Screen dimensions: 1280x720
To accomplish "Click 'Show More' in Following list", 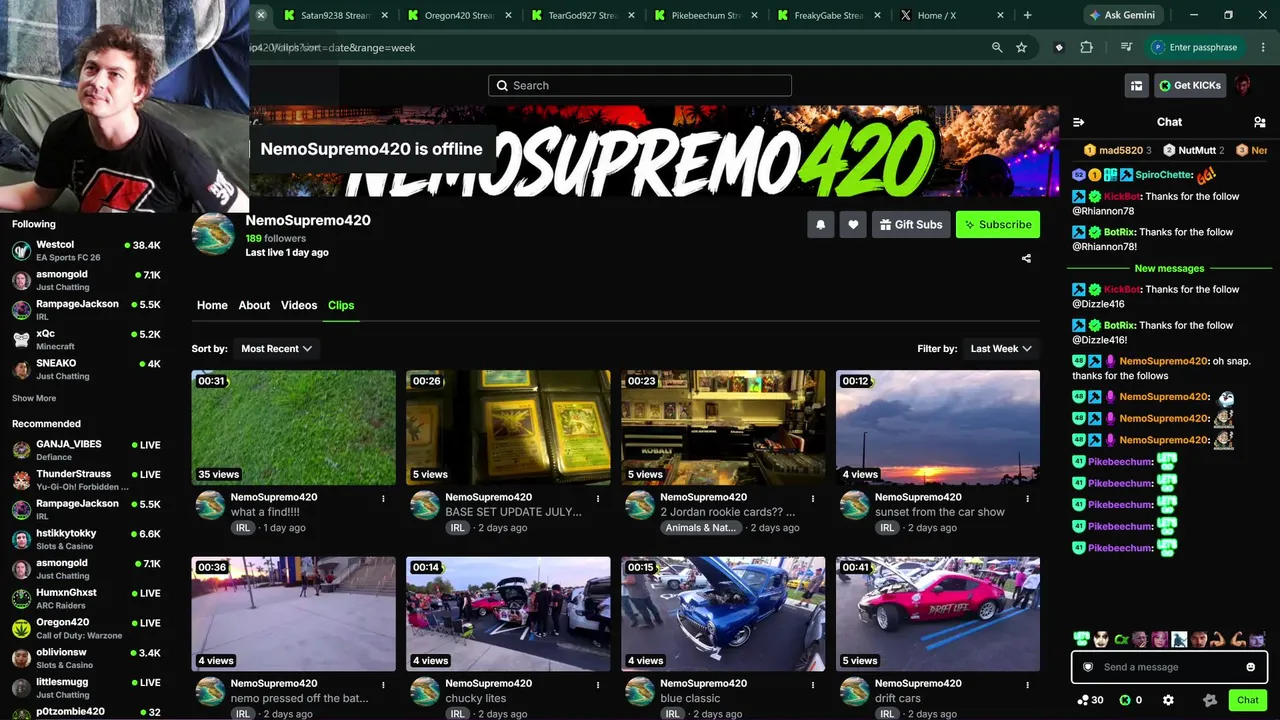I will click(x=34, y=398).
